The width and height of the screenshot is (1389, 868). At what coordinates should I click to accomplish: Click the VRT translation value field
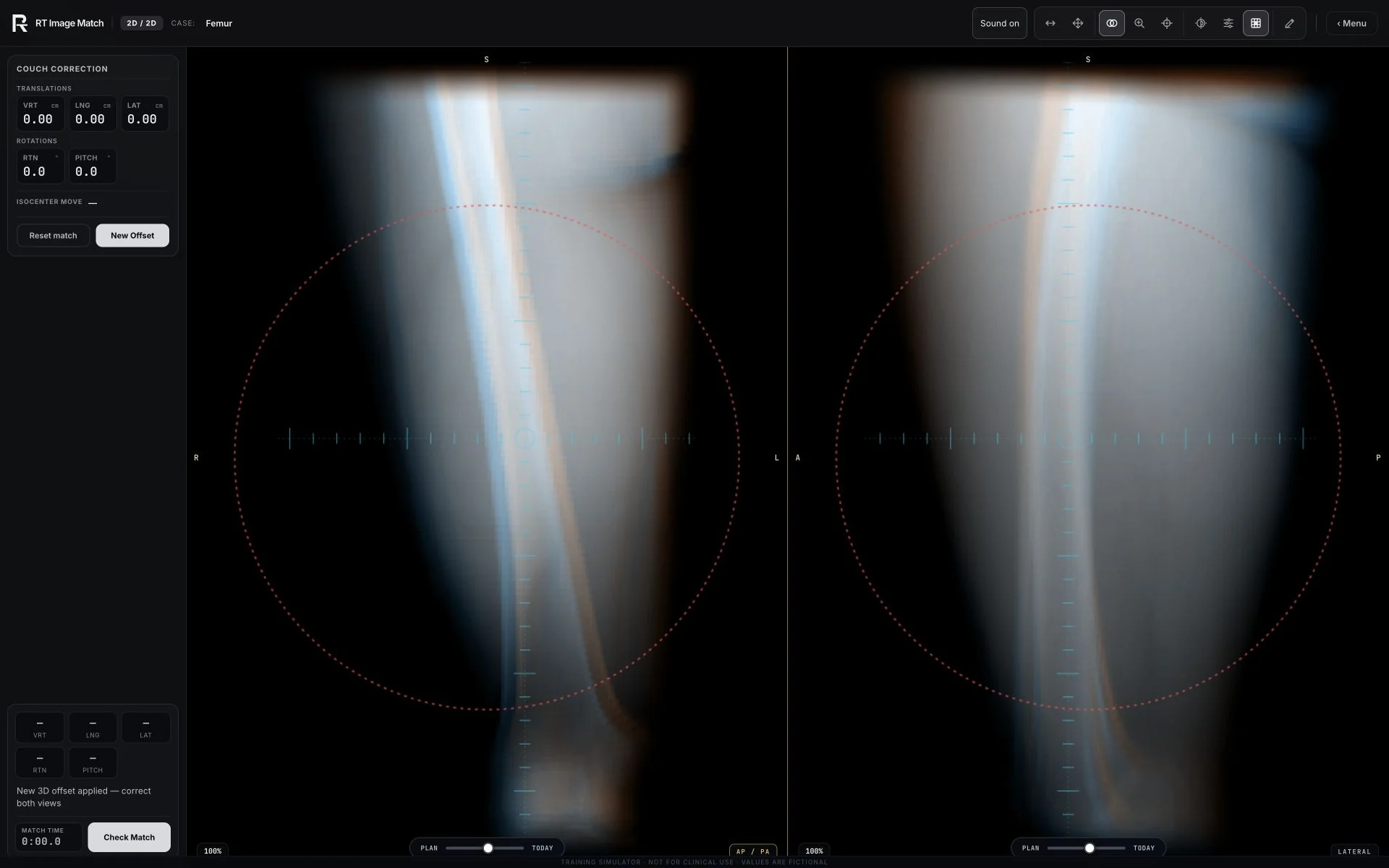(41, 114)
